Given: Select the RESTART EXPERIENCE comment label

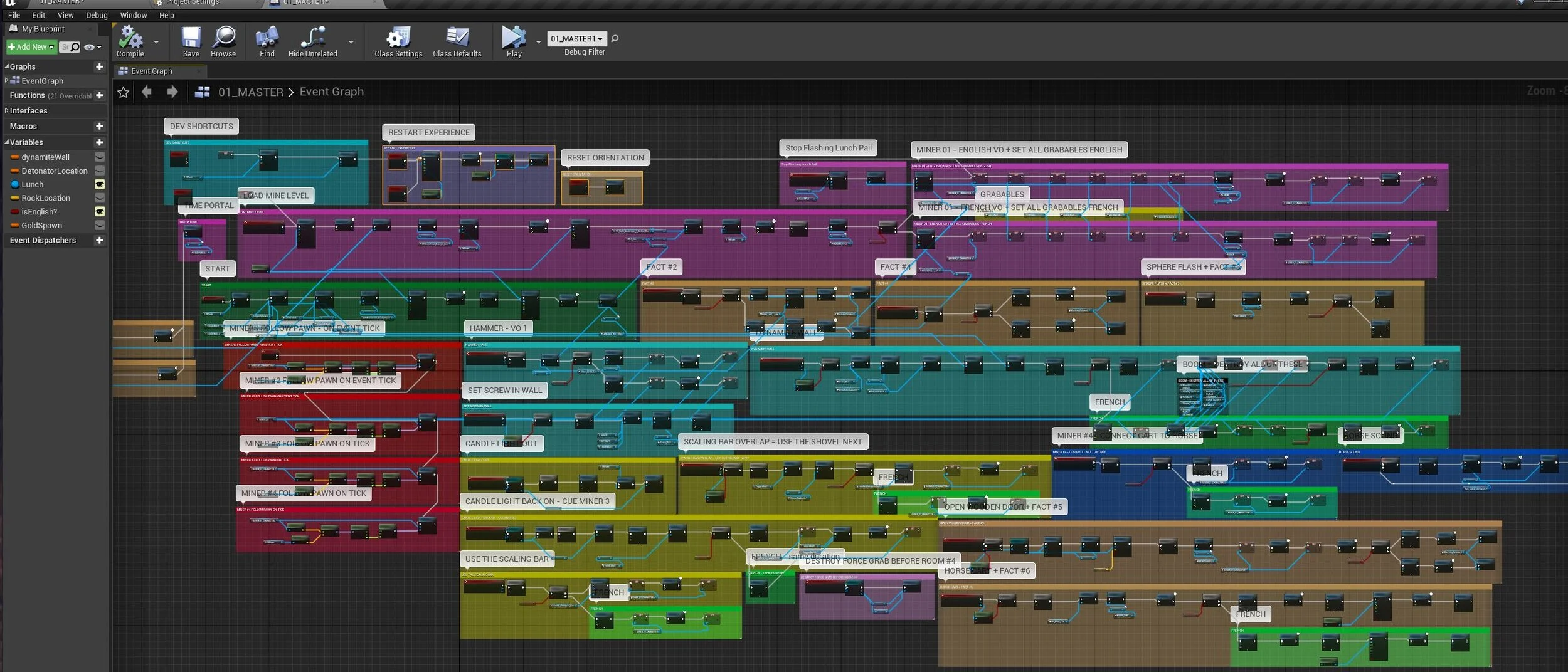Looking at the screenshot, I should coord(429,132).
